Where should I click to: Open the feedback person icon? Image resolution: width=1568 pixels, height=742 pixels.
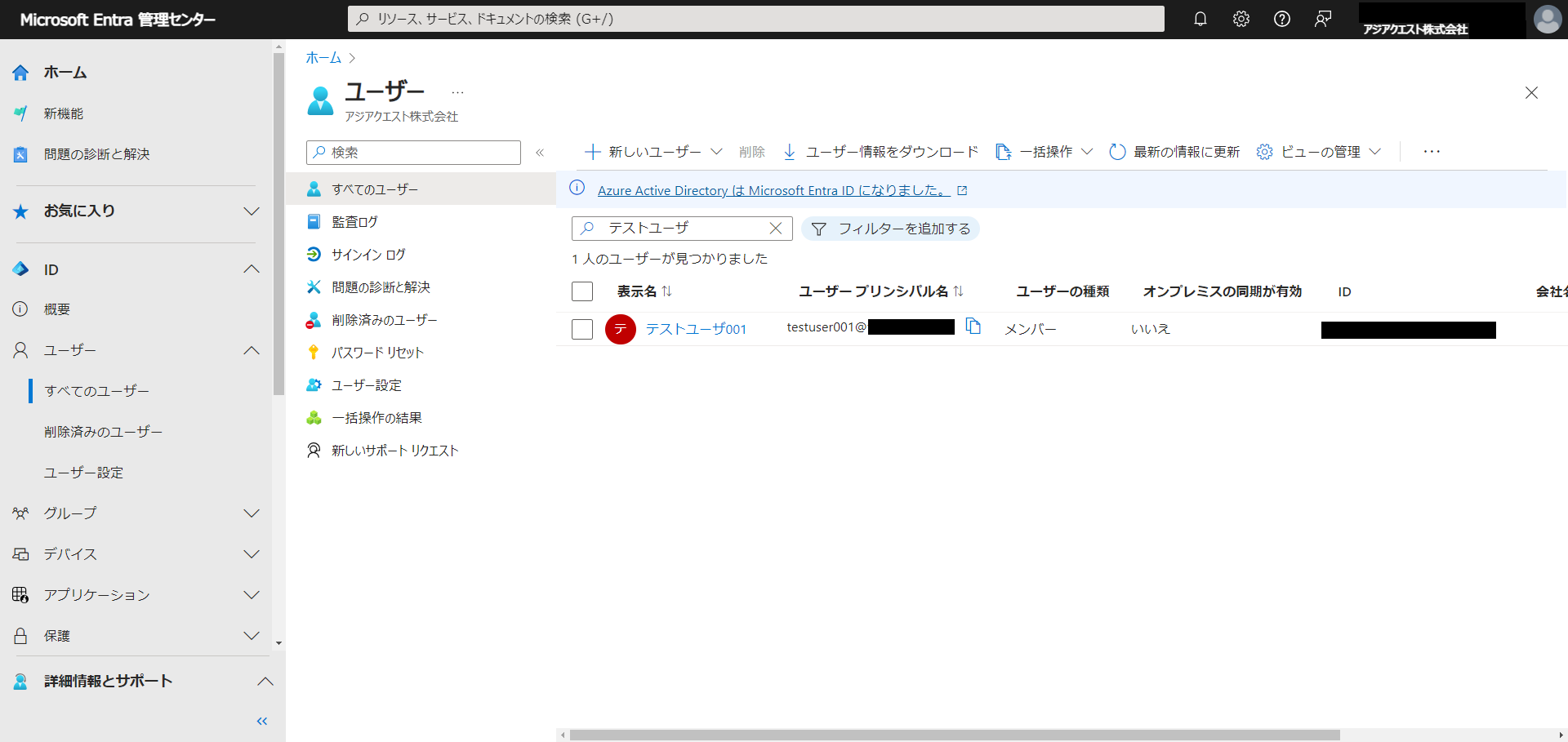[x=1323, y=19]
